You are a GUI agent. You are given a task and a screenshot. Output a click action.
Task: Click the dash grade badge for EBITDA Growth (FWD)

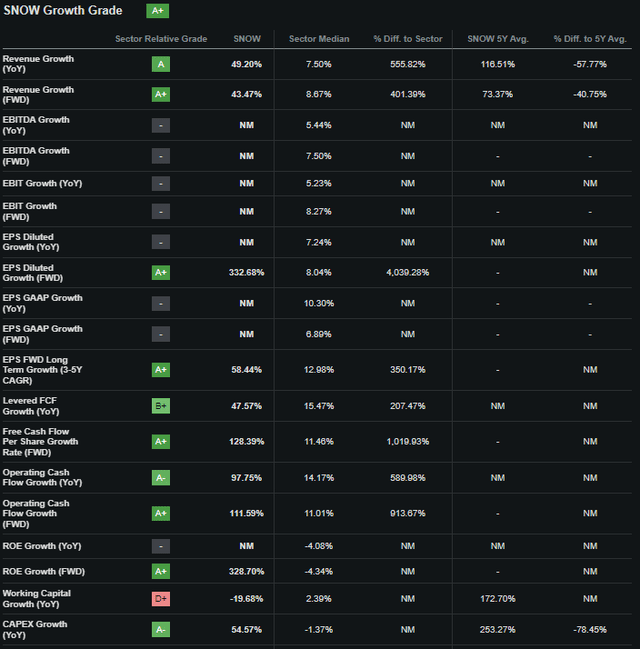(x=161, y=156)
